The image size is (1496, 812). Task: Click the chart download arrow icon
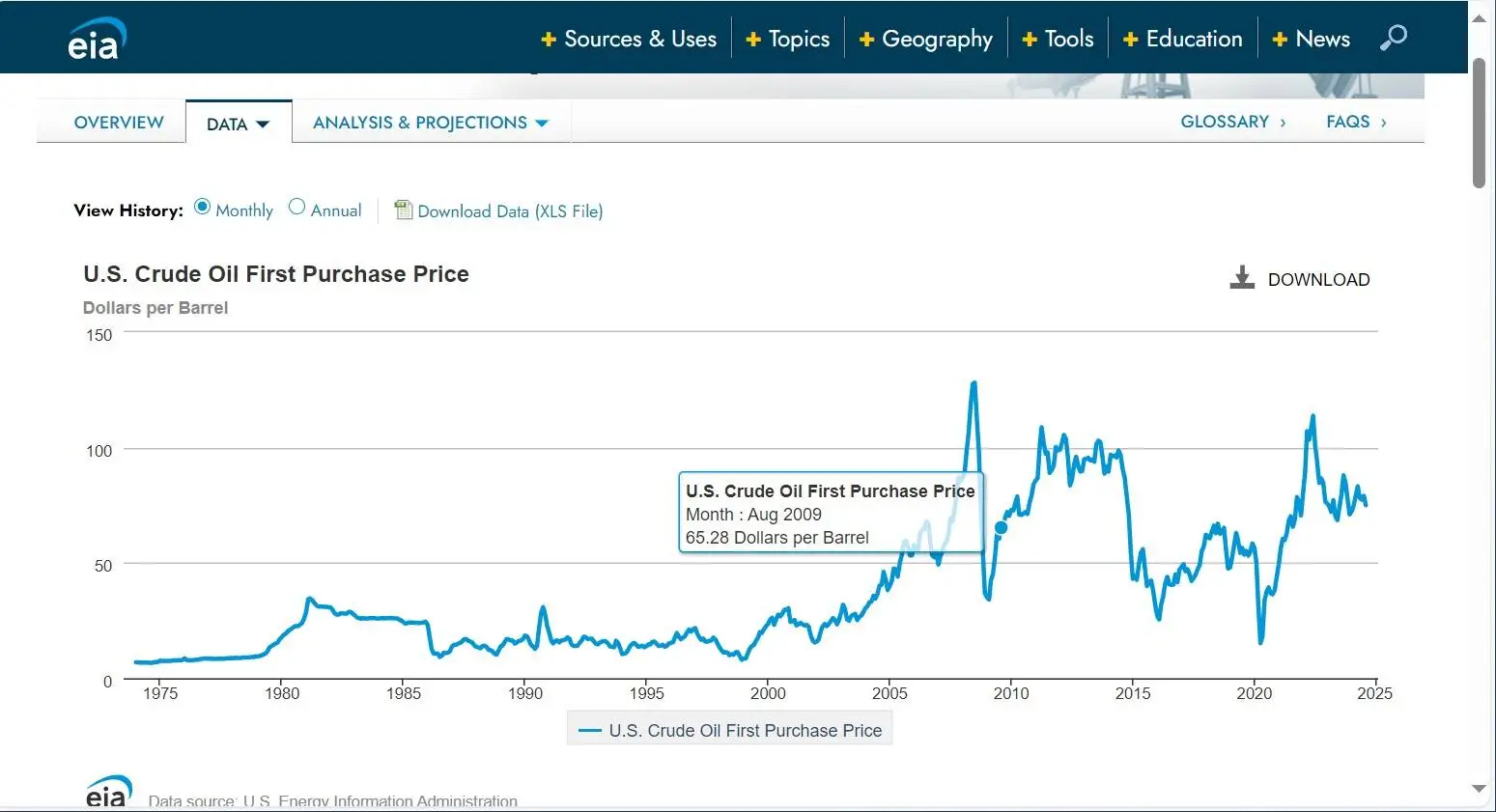coord(1241,278)
